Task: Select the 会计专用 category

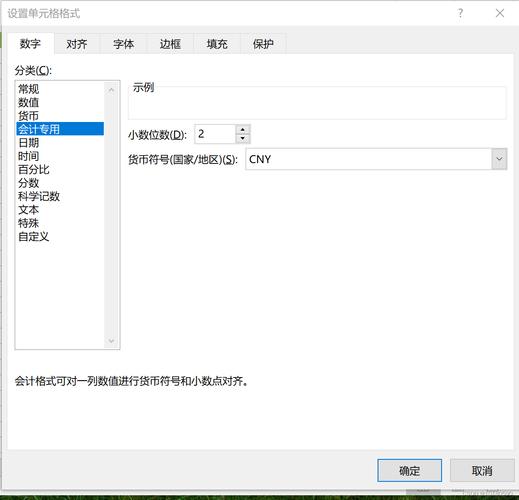Action: [x=60, y=129]
